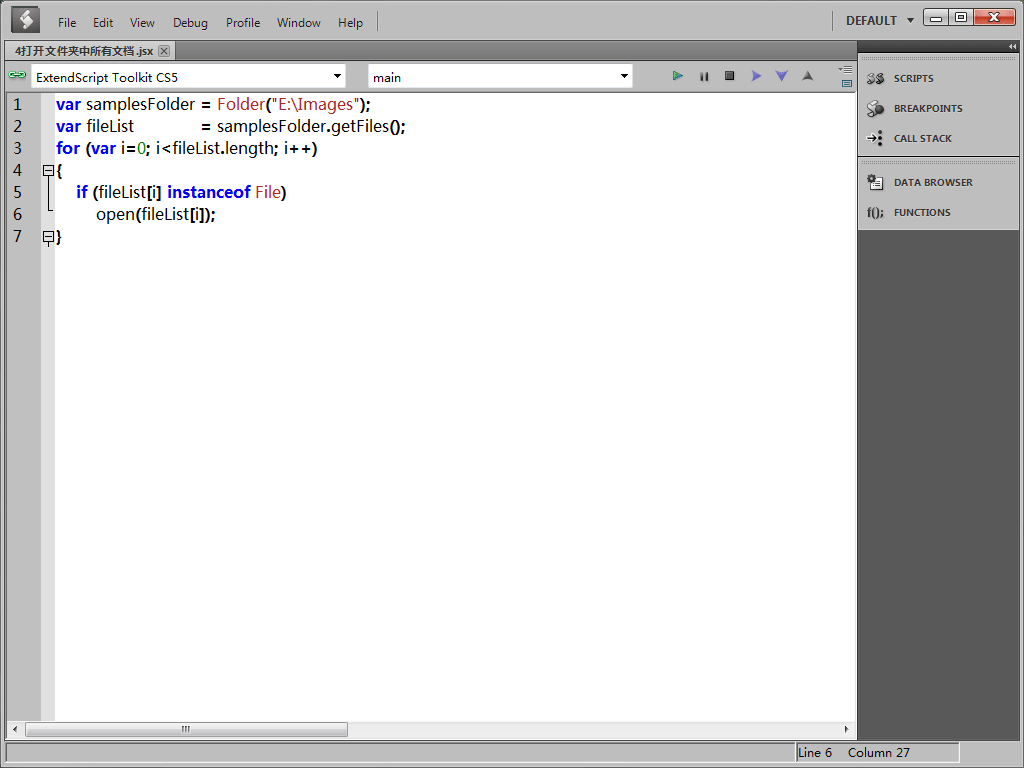This screenshot has height=768, width=1024.
Task: Click line number 3 in gutter
Action: [x=18, y=148]
